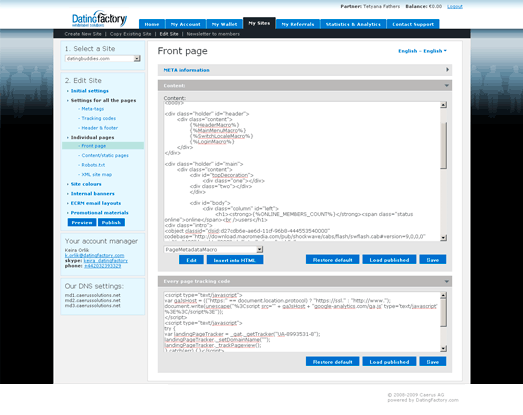The width and height of the screenshot is (523, 415).
Task: Click the Preview button
Action: [x=82, y=223]
